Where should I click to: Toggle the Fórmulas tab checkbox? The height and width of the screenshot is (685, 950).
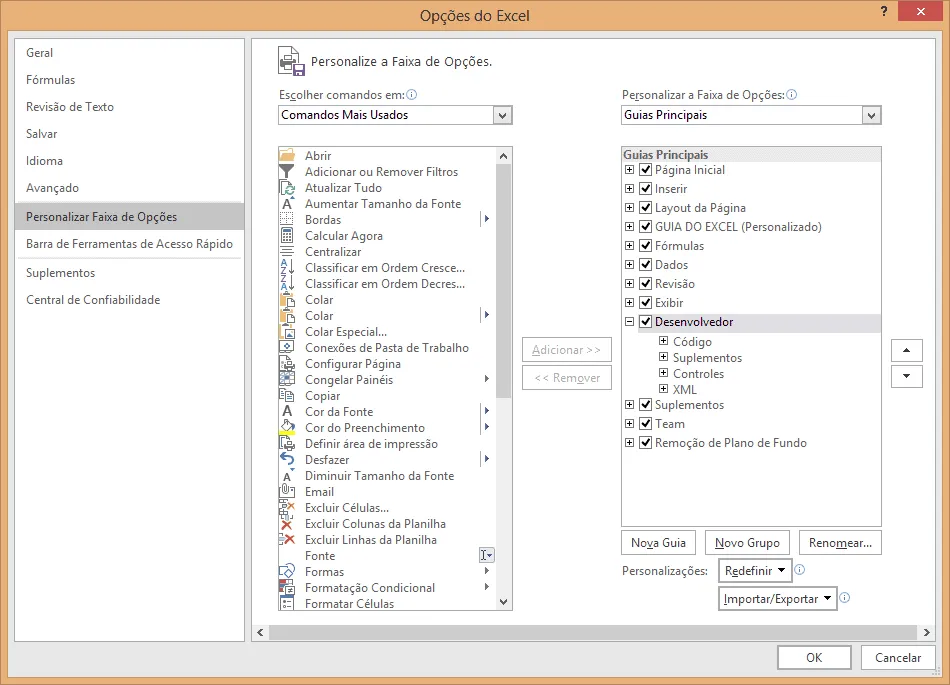coord(646,245)
